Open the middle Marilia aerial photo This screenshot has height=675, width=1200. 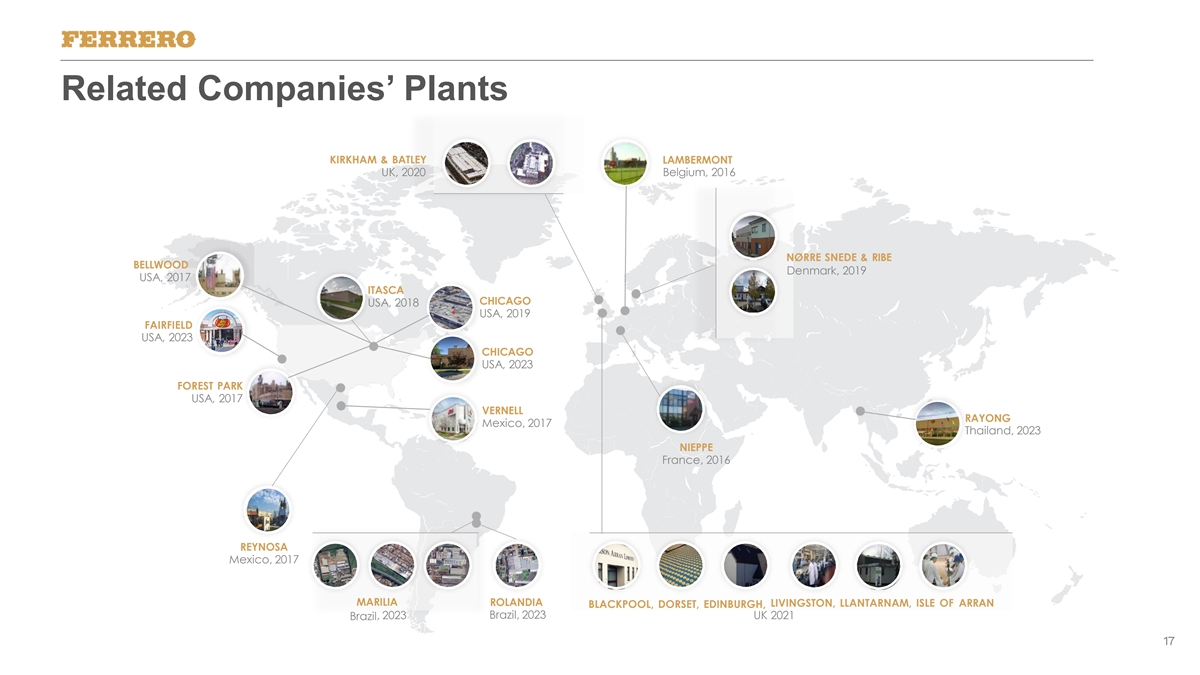point(390,566)
